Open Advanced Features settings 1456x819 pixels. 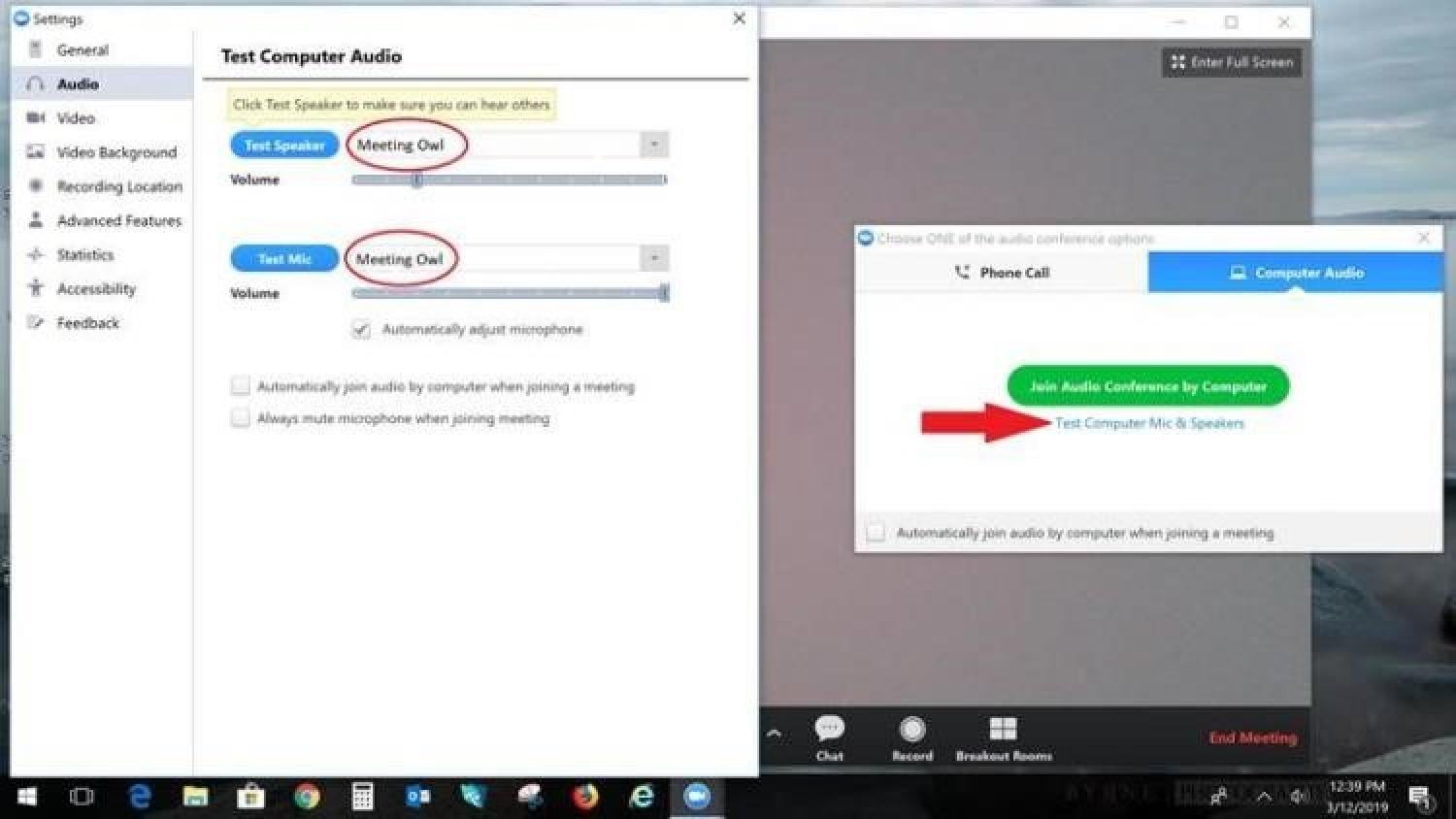click(102, 220)
